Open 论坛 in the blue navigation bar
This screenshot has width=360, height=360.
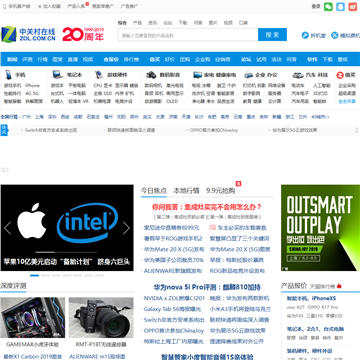(246, 59)
